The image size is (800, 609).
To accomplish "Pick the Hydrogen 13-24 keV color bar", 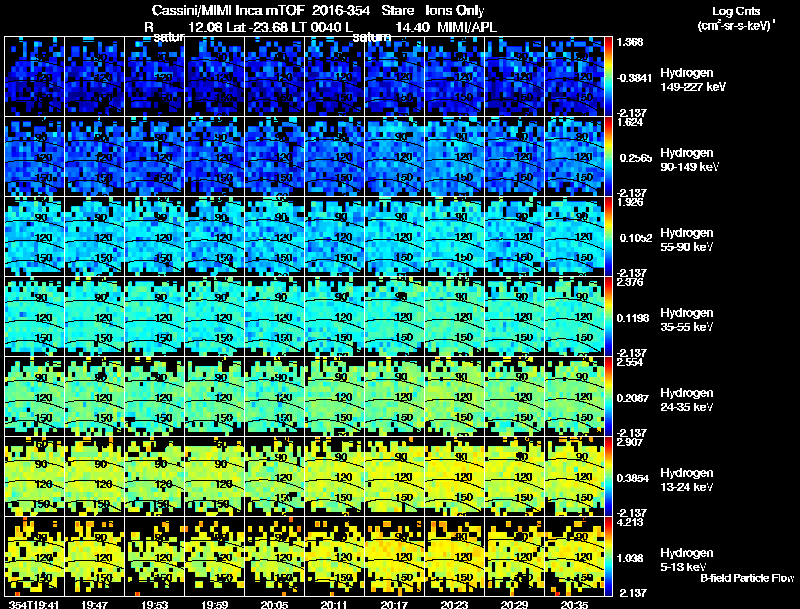I will pyautogui.click(x=608, y=477).
